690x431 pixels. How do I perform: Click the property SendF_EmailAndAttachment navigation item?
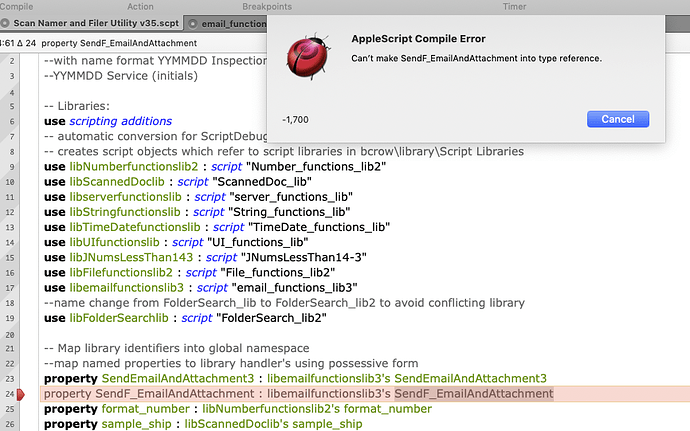pos(119,43)
